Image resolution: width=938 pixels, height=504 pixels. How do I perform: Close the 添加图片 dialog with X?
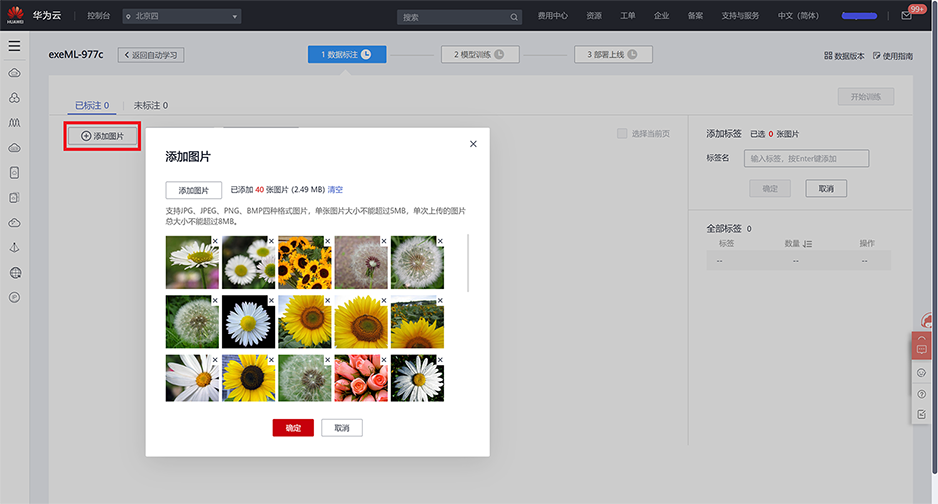(x=473, y=144)
